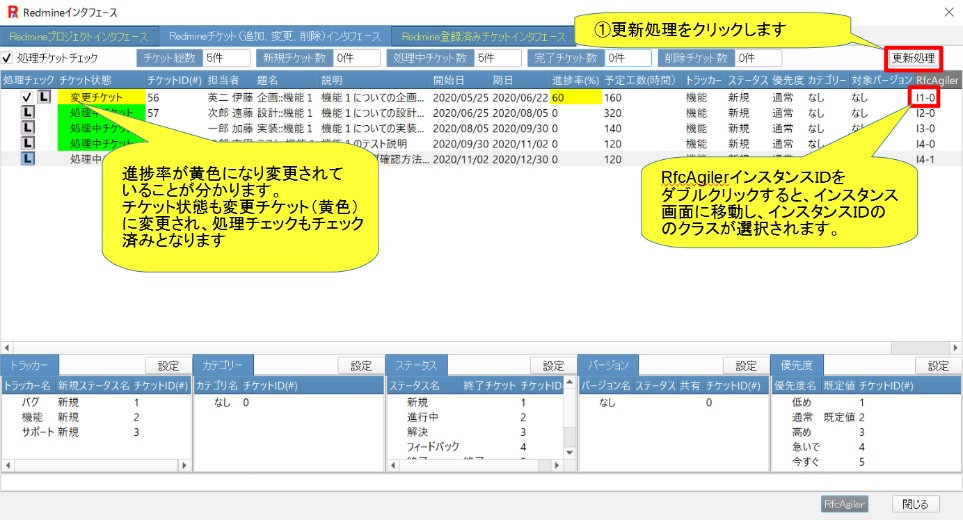The width and height of the screenshot is (963, 520).
Task: Select フィードバック row in ステータス list
Action: (475, 446)
